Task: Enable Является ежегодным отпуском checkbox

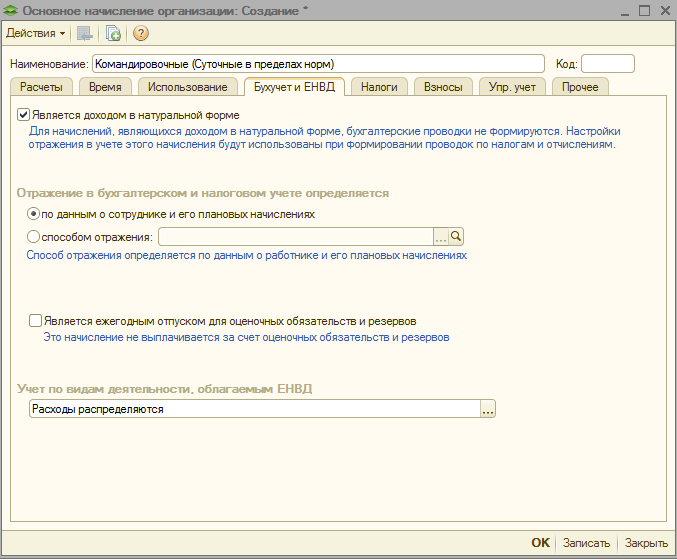Action: tap(36, 321)
